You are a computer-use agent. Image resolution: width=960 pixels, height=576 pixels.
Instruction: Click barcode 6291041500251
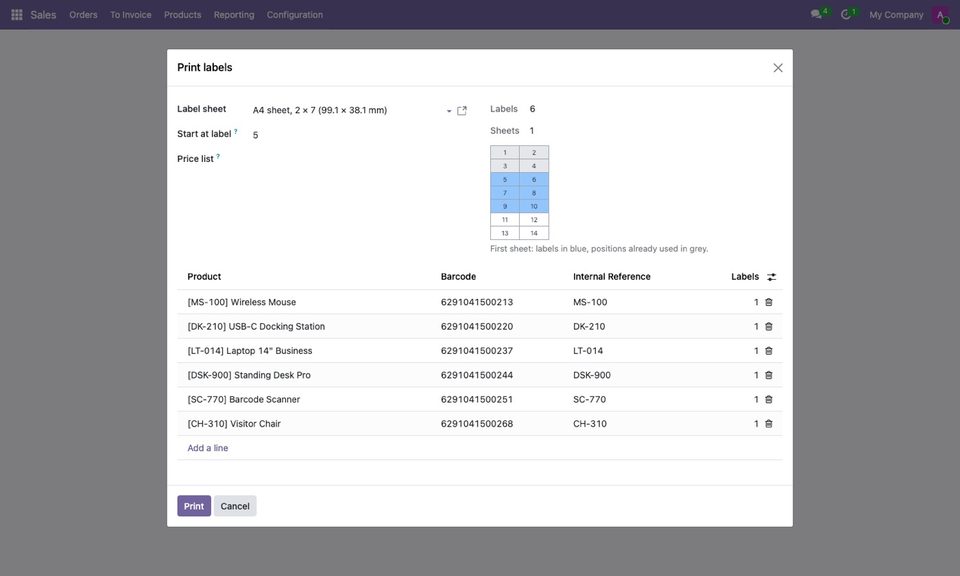pyautogui.click(x=477, y=400)
